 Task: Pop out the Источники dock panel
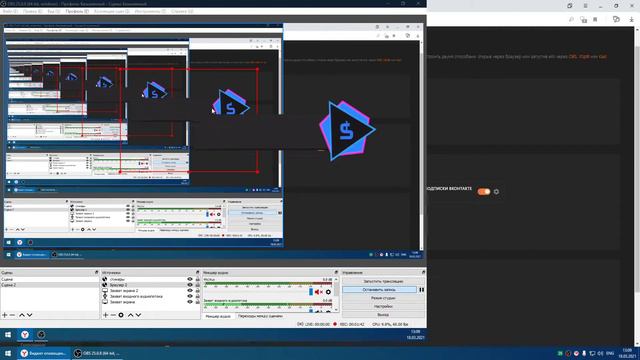click(198, 272)
